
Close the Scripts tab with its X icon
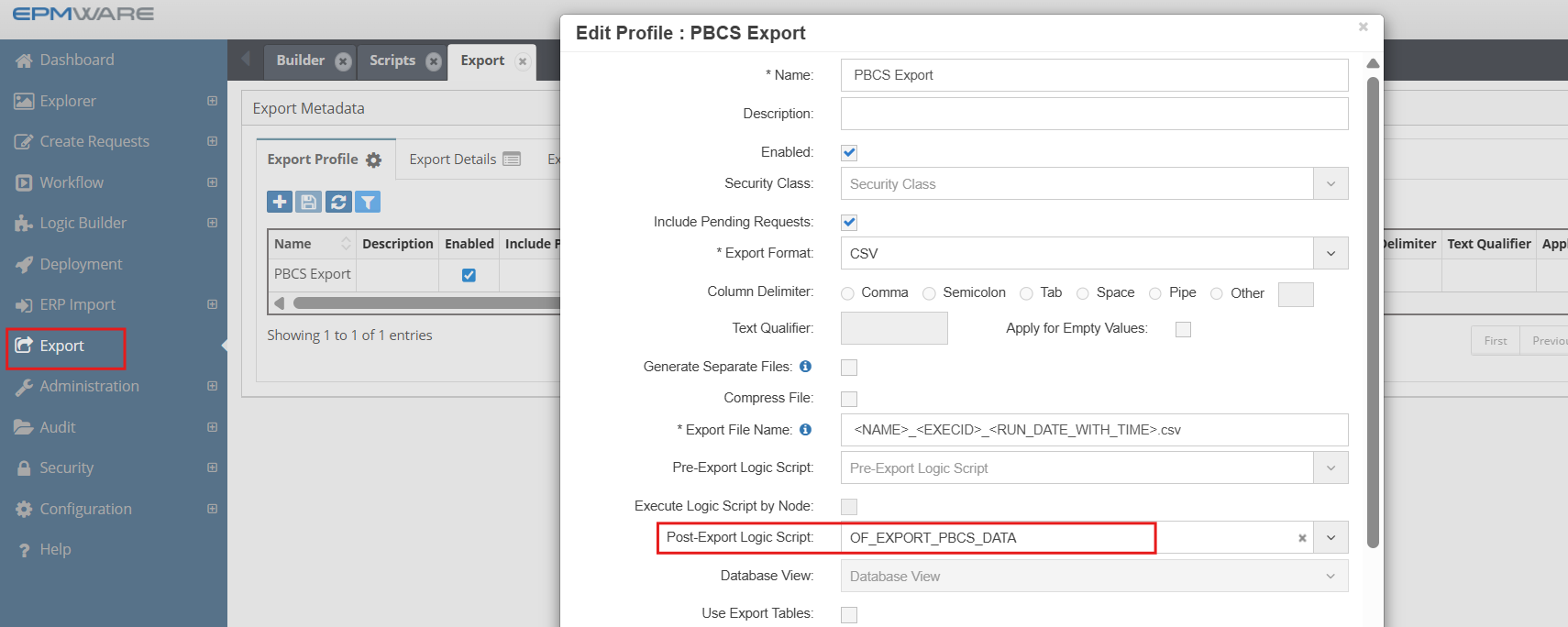(434, 61)
